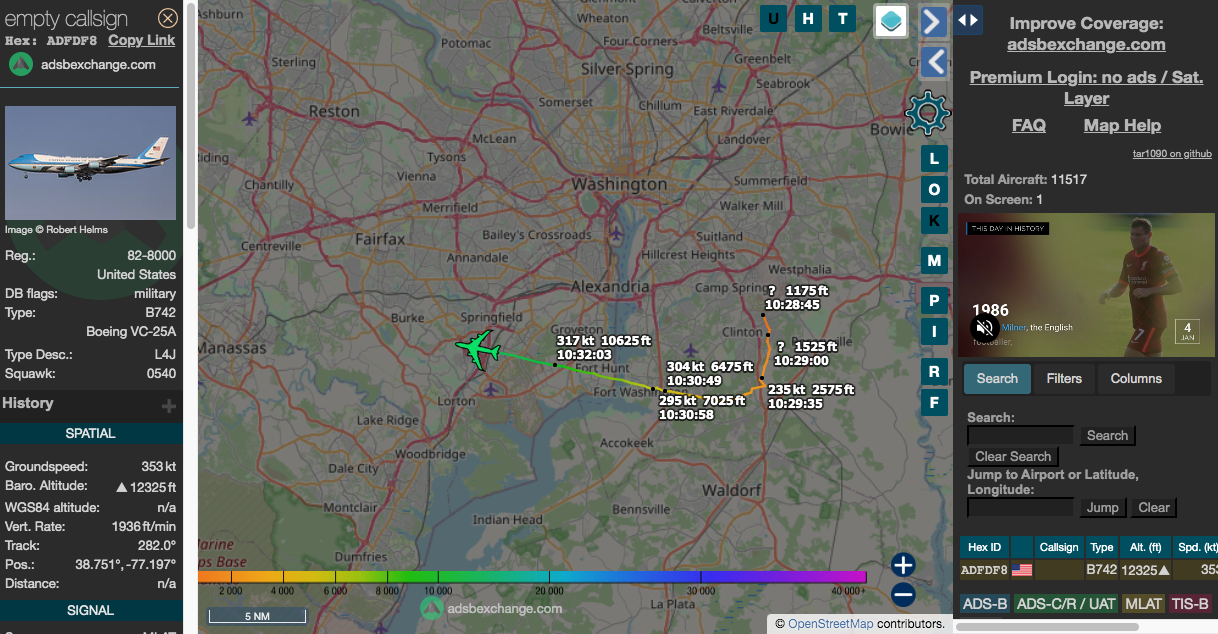Click the adsbexchange.com logo on the map

(x=491, y=608)
